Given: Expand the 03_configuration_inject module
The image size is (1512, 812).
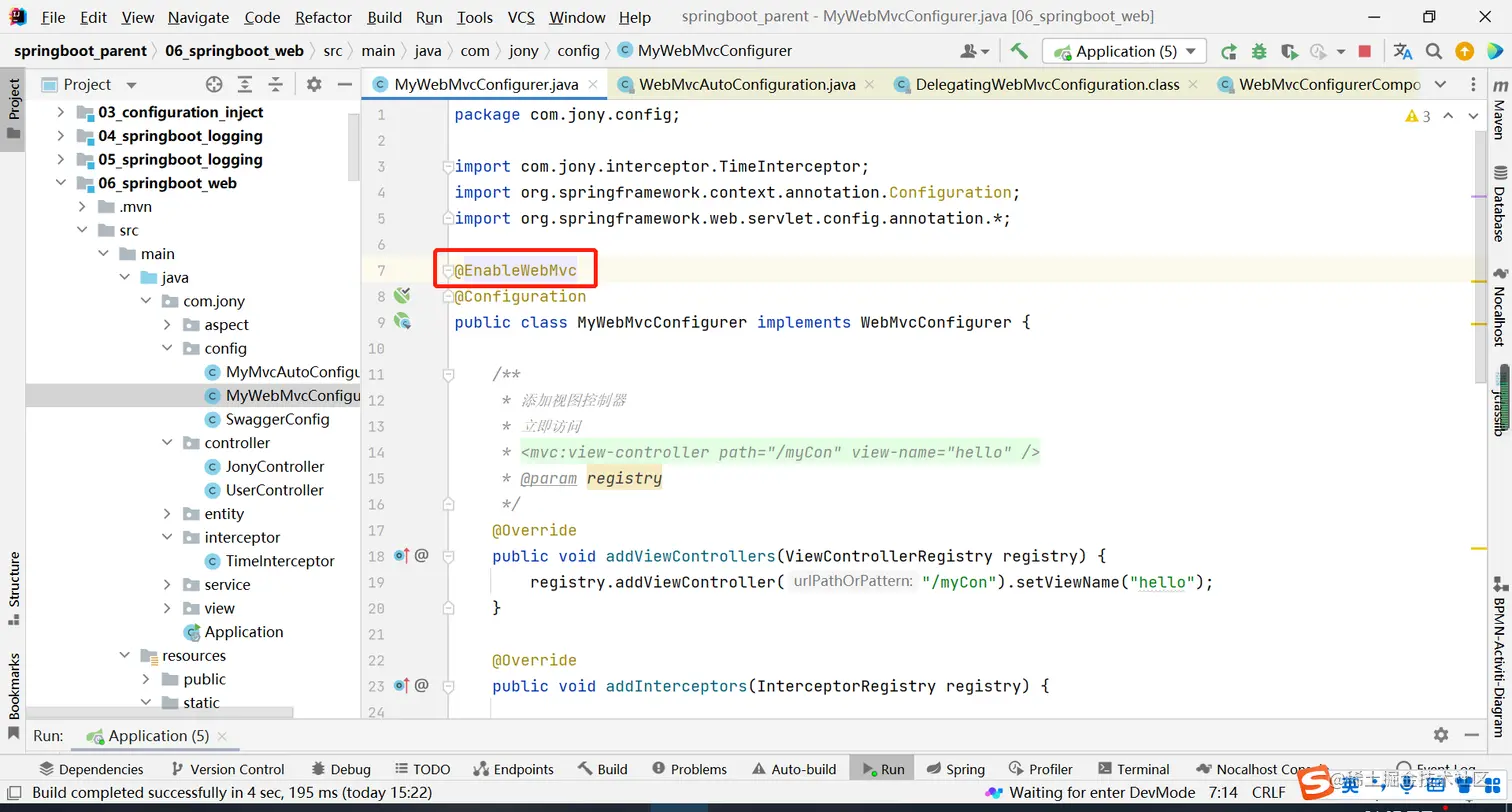Looking at the screenshot, I should coord(61,112).
